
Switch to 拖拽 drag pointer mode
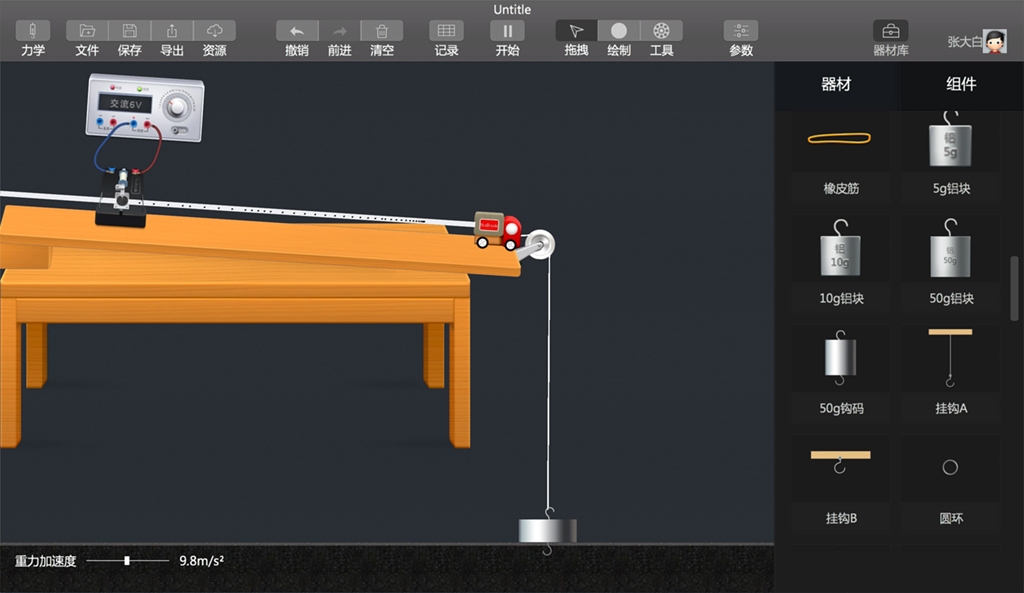pyautogui.click(x=576, y=31)
